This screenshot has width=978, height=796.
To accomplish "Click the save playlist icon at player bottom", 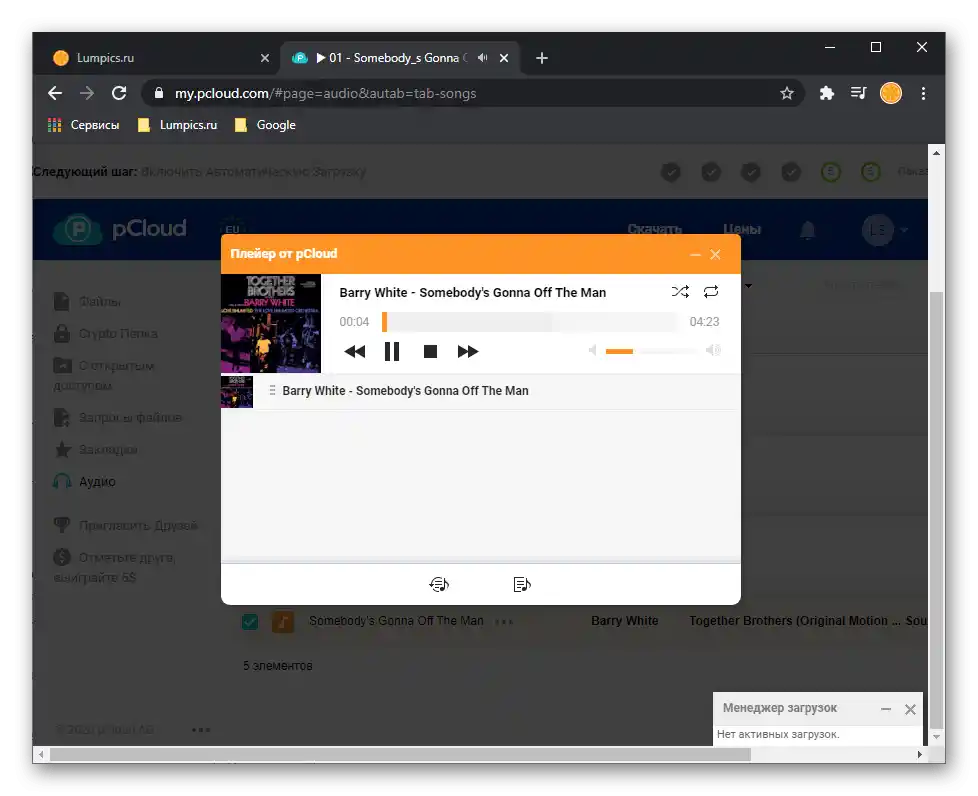I will [x=522, y=584].
